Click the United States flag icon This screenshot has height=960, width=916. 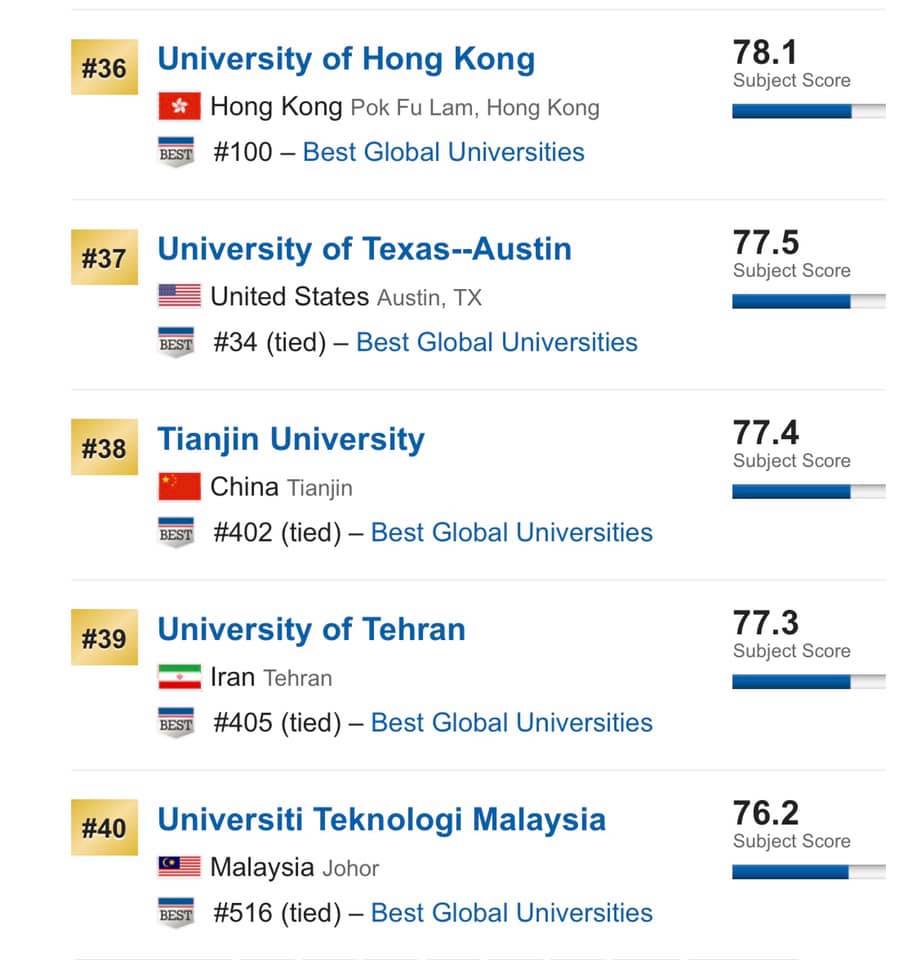pyautogui.click(x=179, y=296)
